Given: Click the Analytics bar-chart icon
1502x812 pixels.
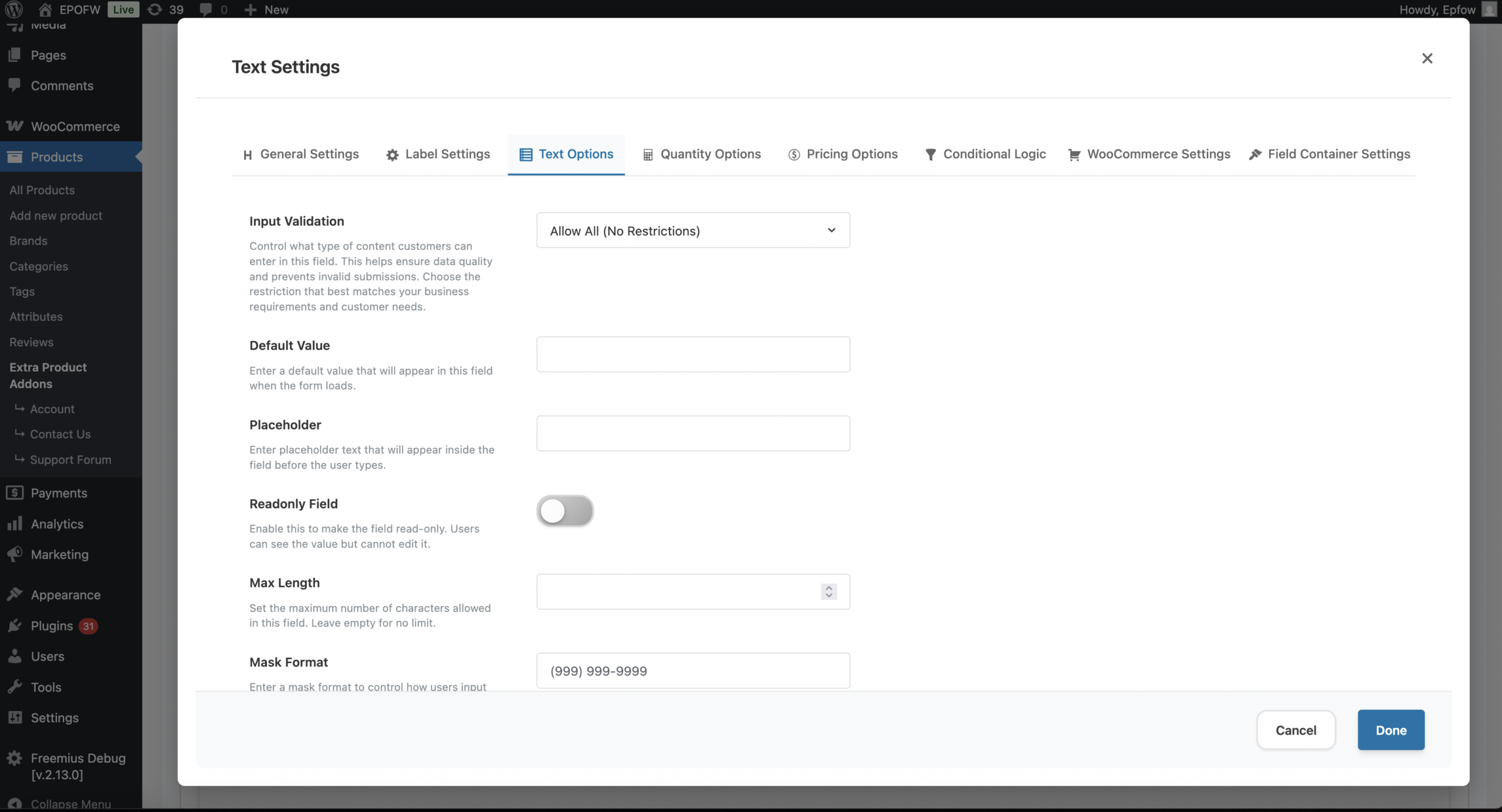Looking at the screenshot, I should click(x=15, y=524).
